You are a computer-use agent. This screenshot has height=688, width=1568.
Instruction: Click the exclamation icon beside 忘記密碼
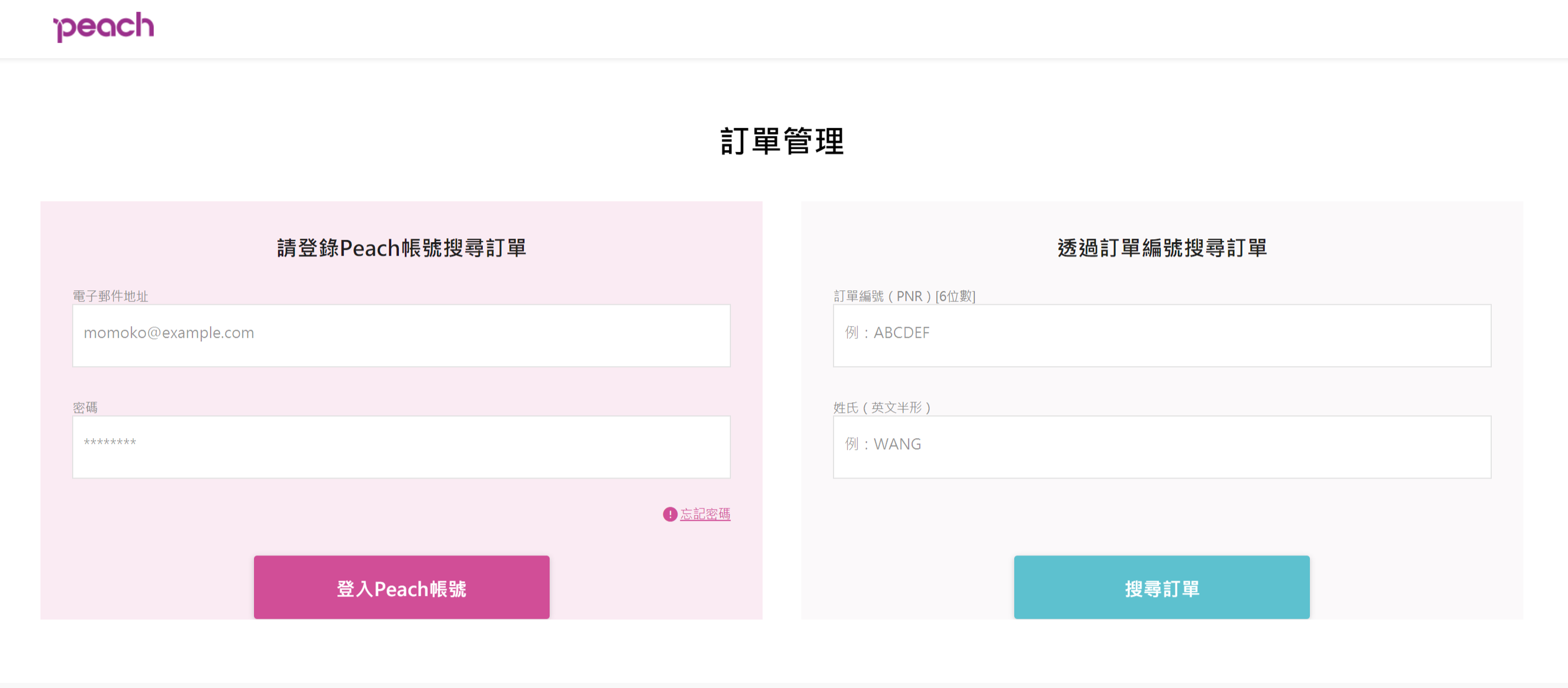(x=669, y=514)
